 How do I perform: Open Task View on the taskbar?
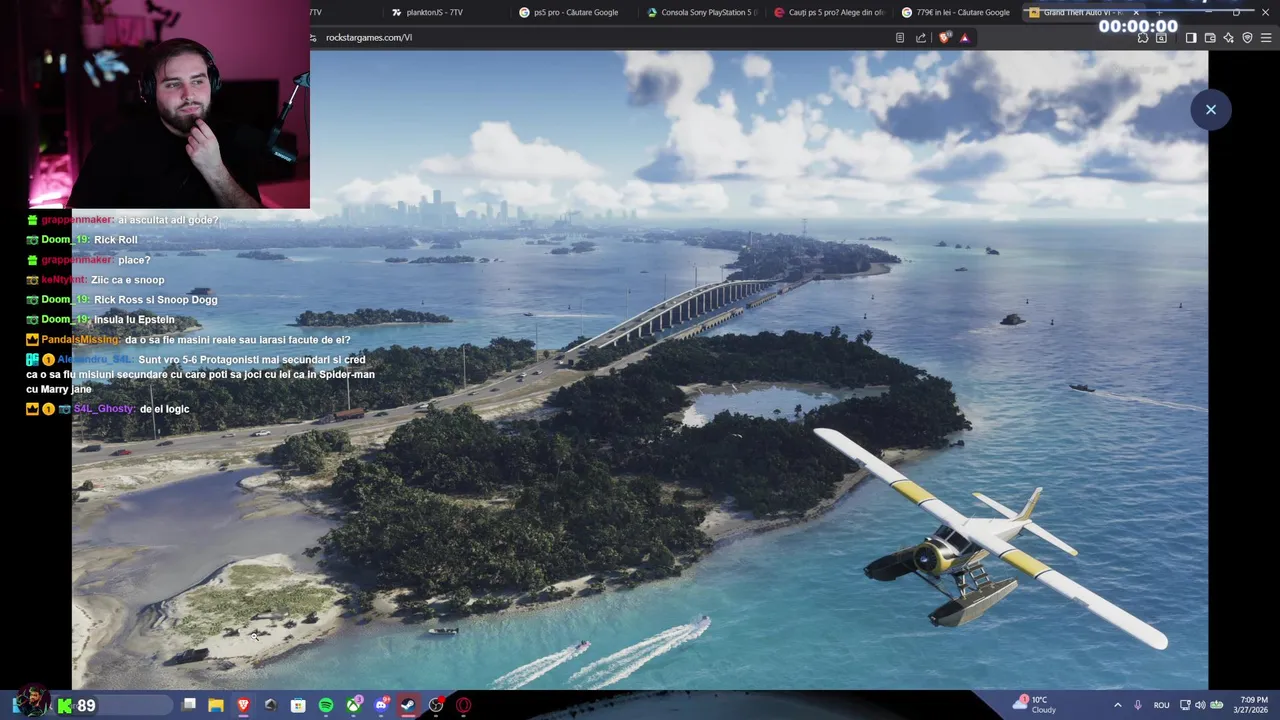click(188, 705)
